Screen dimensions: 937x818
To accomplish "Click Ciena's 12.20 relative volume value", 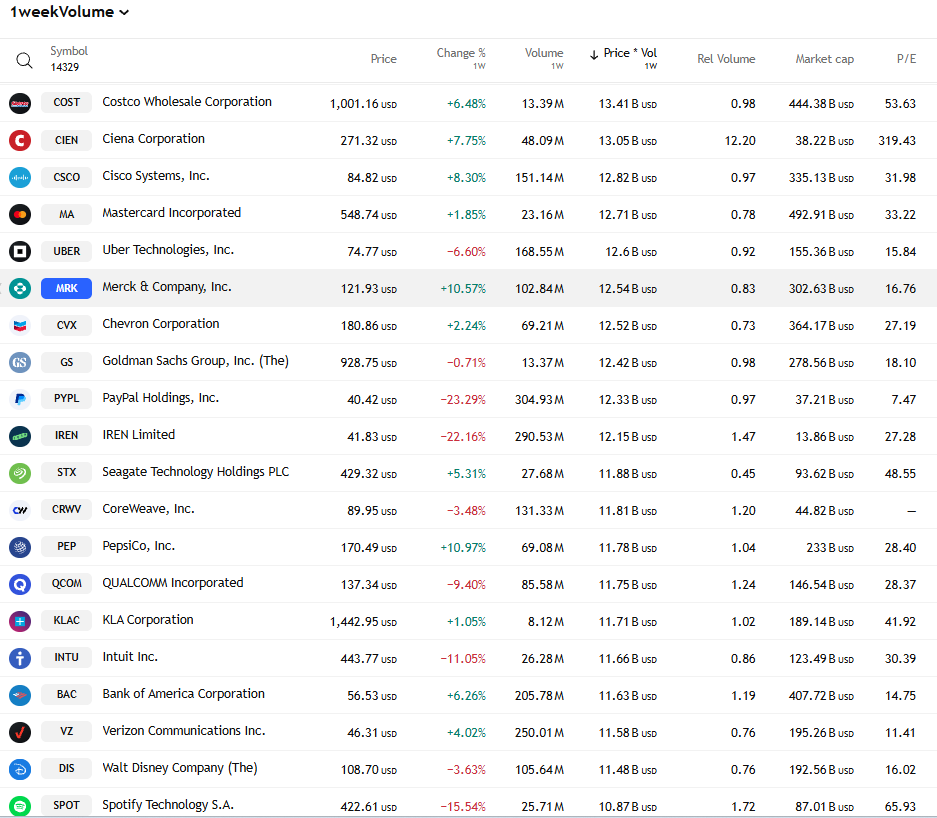I will tap(740, 141).
